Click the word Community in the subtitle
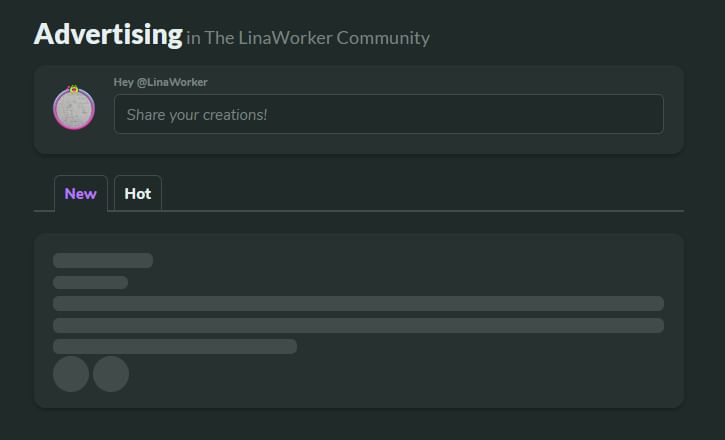The height and width of the screenshot is (440, 725). 383,38
